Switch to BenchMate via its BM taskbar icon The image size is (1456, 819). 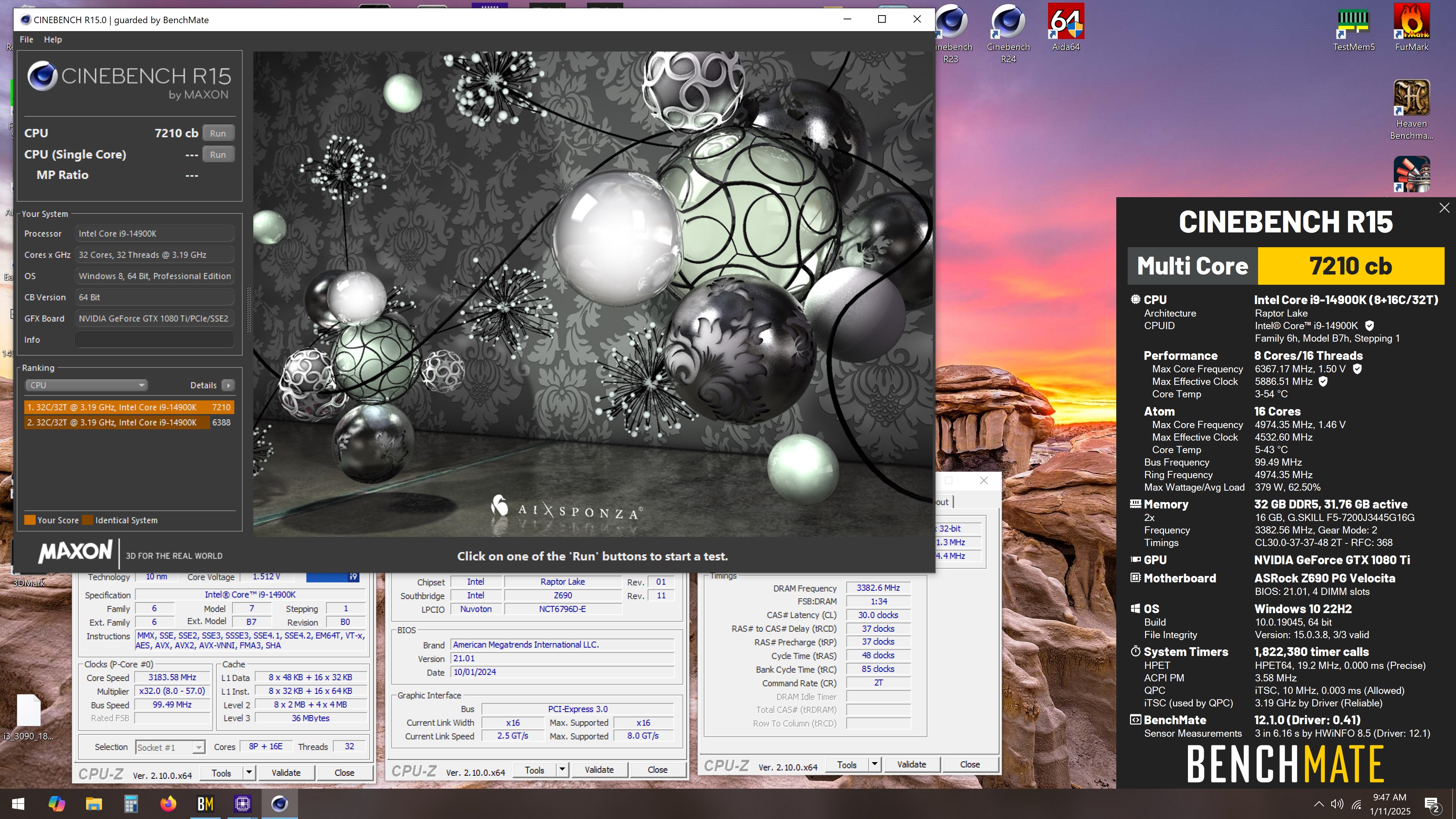[205, 804]
